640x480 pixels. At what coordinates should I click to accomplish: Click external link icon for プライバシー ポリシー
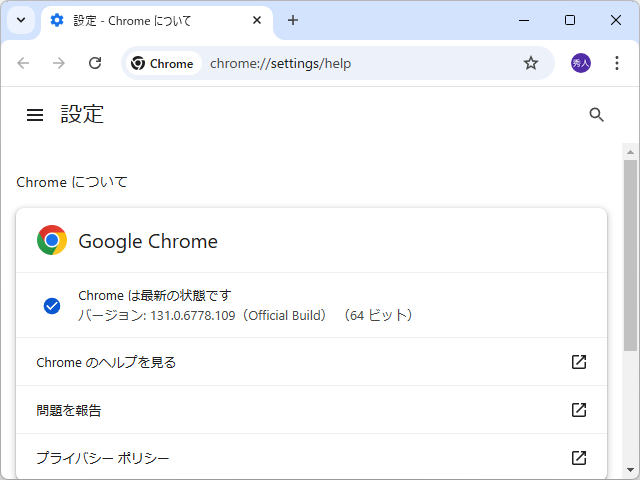579,458
